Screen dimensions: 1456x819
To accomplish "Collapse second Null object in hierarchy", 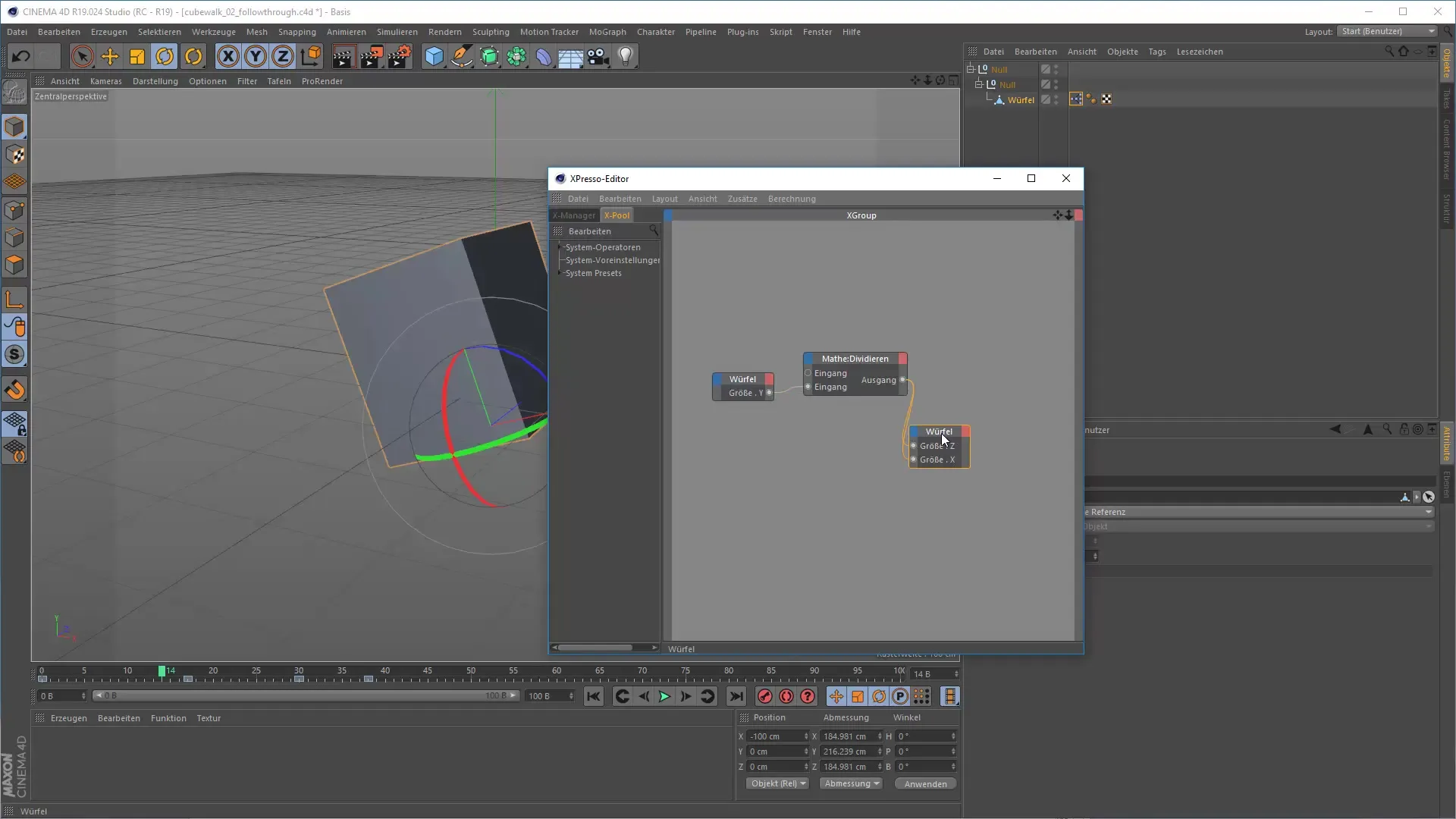I will pos(978,84).
